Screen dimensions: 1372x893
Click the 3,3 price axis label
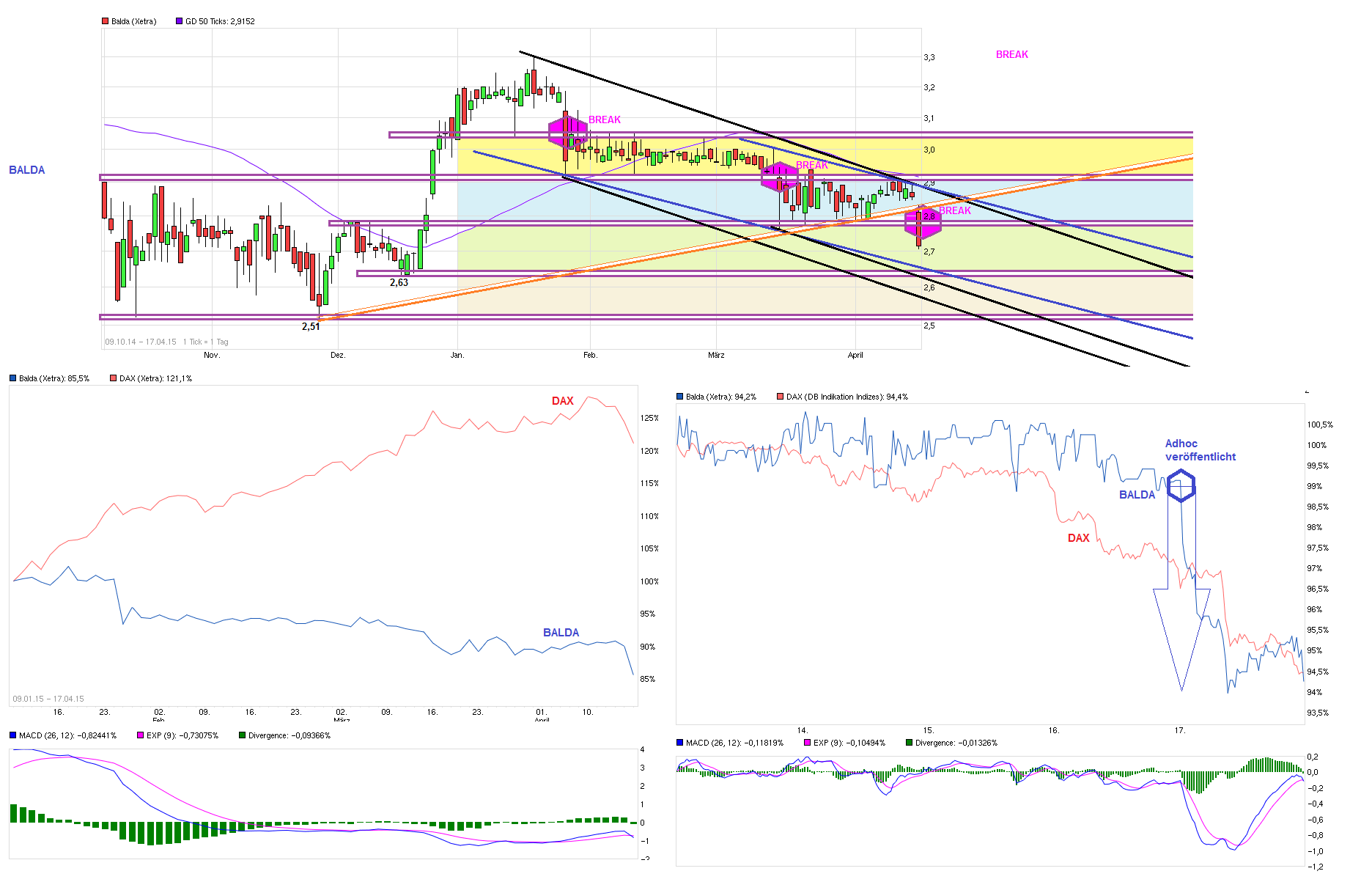coord(929,57)
